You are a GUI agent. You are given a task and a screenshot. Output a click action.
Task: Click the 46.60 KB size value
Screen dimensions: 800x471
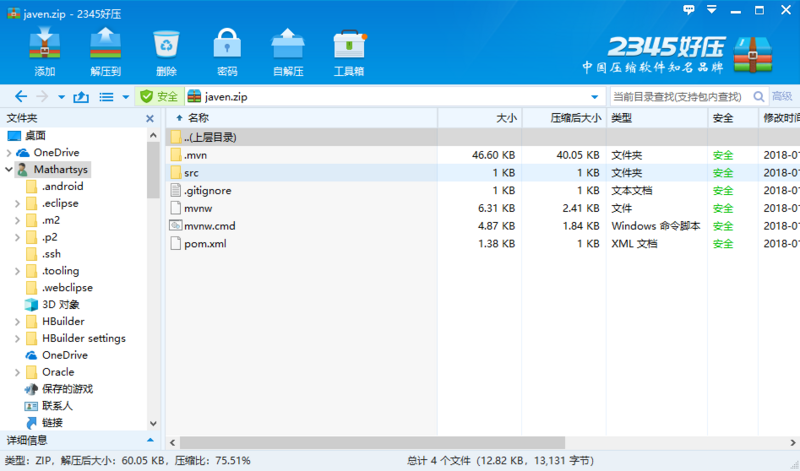pos(493,155)
